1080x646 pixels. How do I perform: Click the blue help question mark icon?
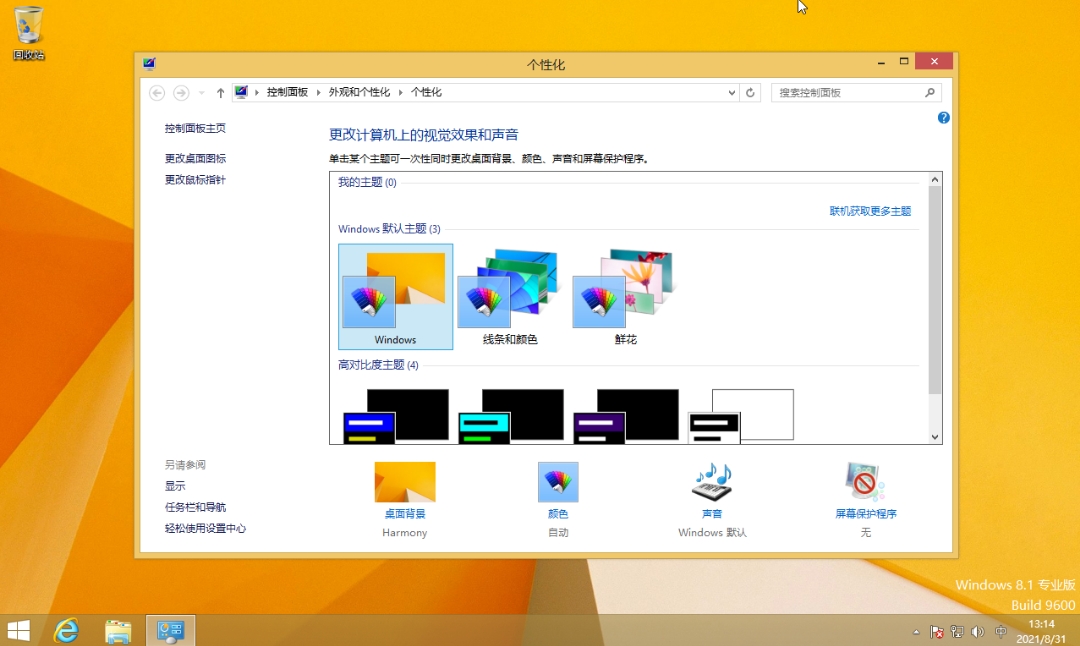[943, 118]
